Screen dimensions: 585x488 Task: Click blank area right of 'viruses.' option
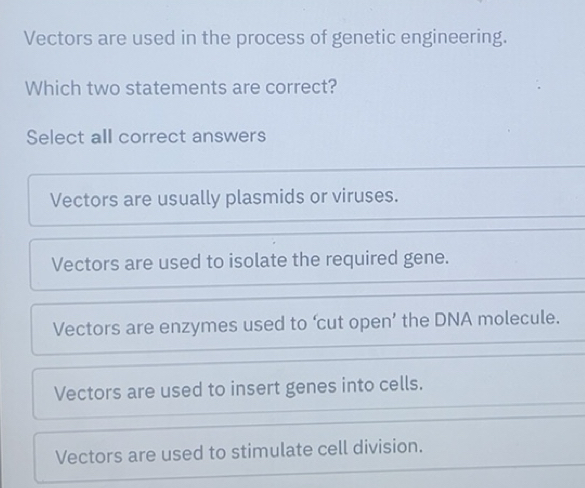tap(492, 195)
